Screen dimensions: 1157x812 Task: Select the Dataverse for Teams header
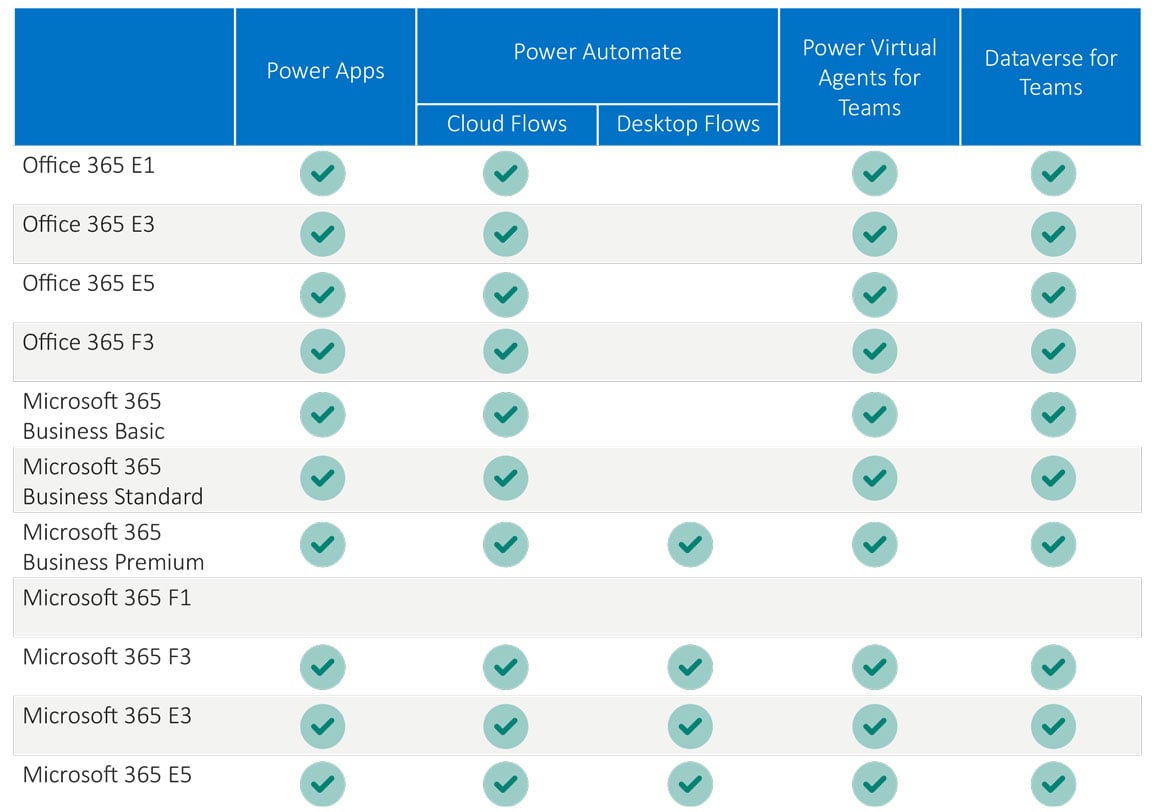(1050, 72)
